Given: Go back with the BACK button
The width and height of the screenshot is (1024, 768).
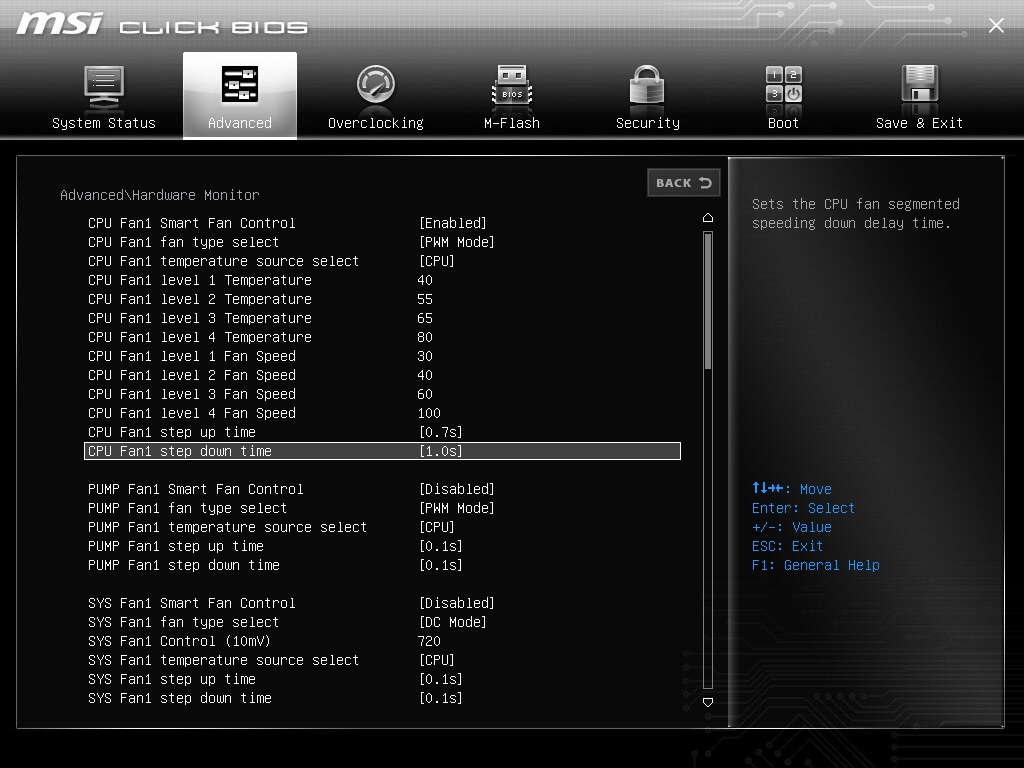Looking at the screenshot, I should 684,183.
